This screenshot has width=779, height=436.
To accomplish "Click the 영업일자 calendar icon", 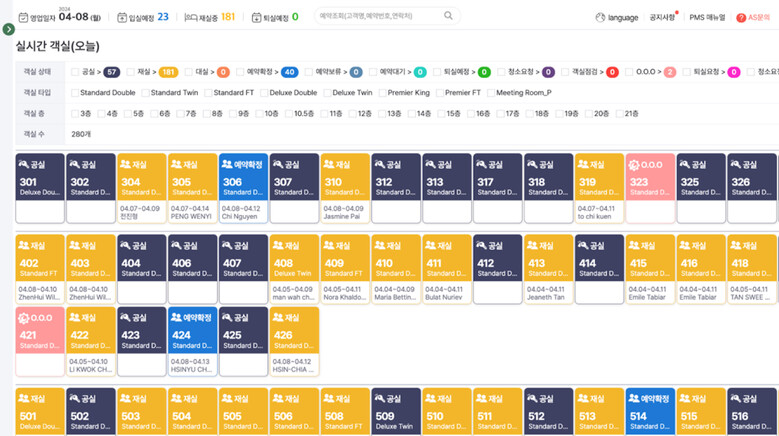I will pyautogui.click(x=23, y=17).
